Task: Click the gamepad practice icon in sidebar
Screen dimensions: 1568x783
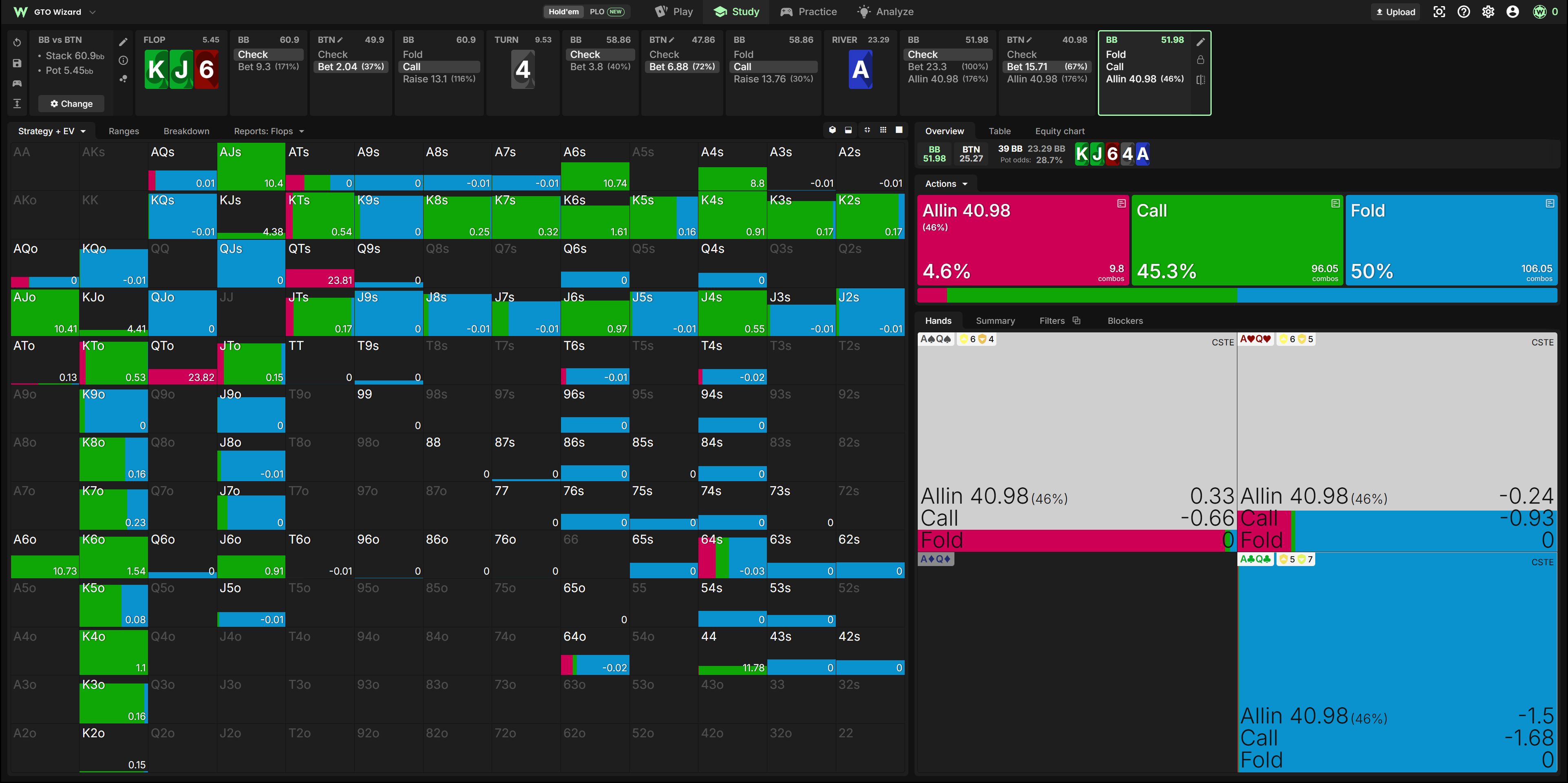Action: 17,84
